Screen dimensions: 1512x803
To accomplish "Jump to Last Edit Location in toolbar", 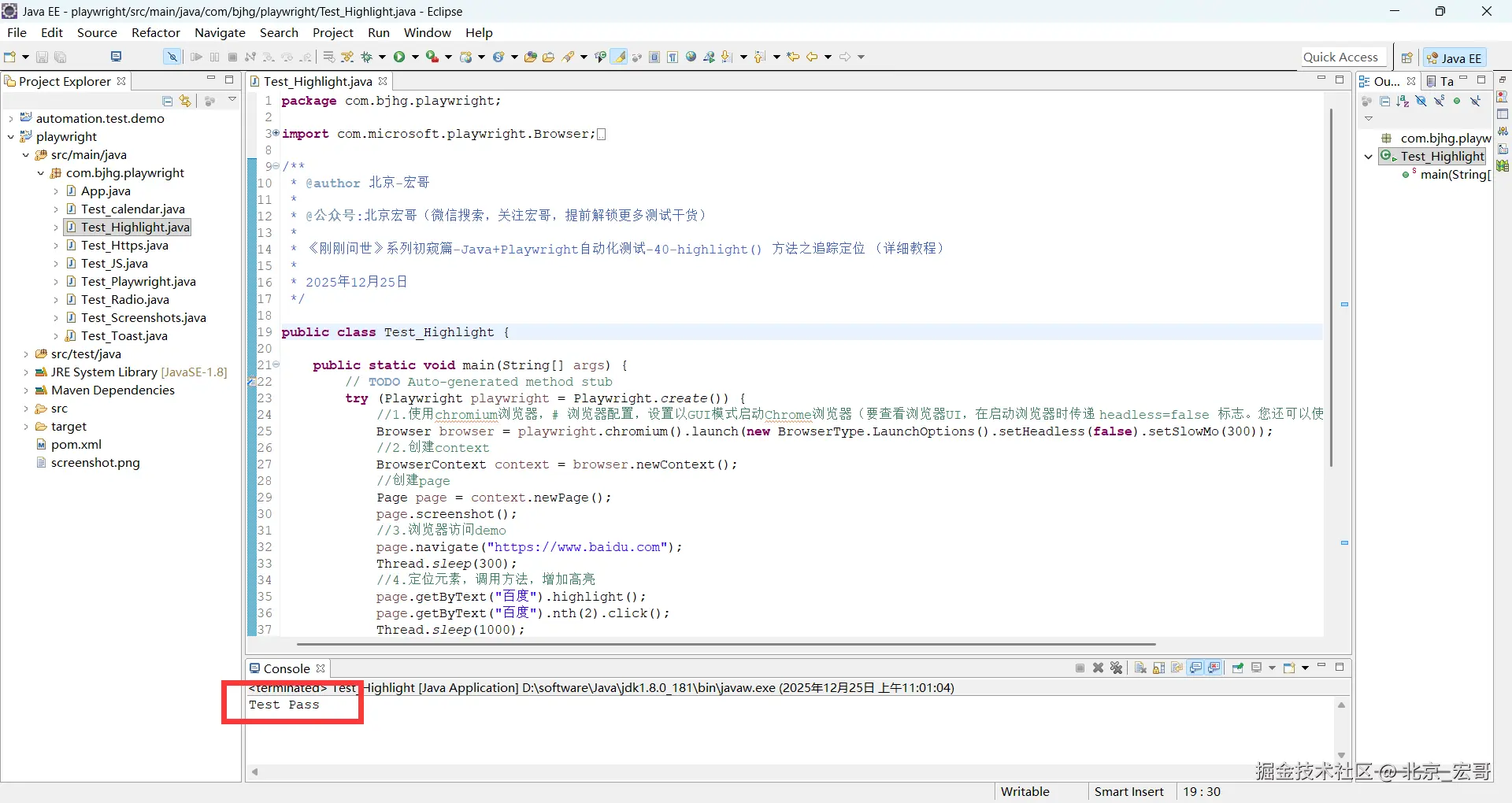I will tap(793, 57).
